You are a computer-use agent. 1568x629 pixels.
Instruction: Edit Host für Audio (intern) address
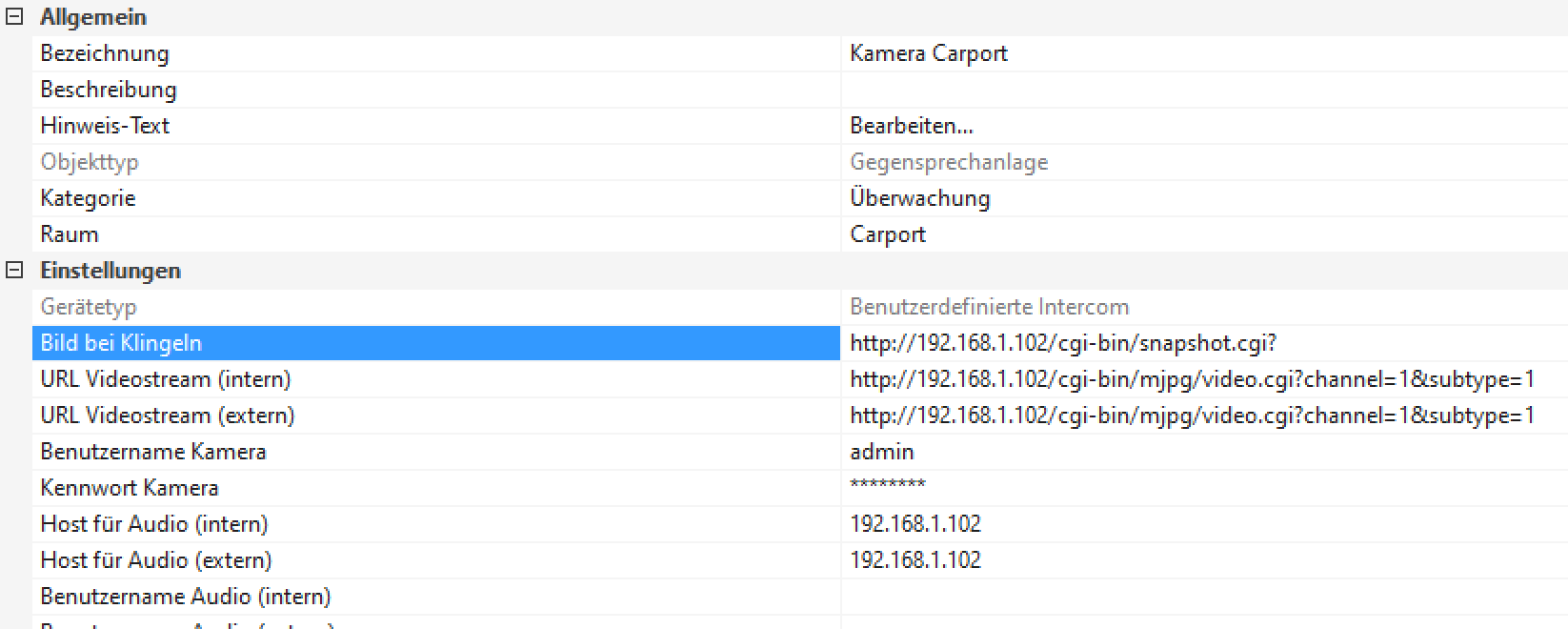coord(915,524)
